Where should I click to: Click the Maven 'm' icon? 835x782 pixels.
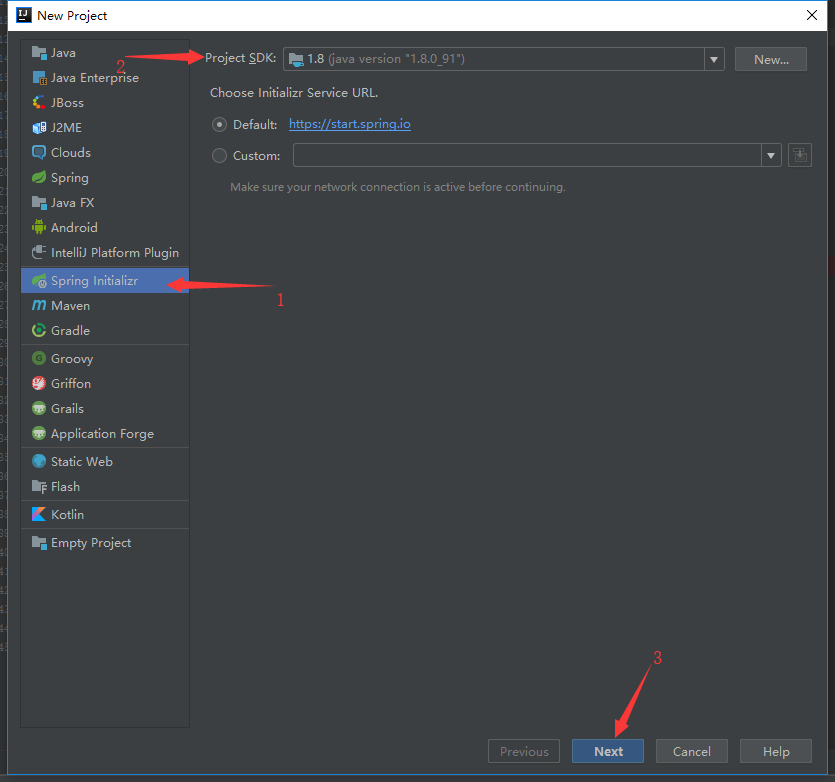pos(39,305)
